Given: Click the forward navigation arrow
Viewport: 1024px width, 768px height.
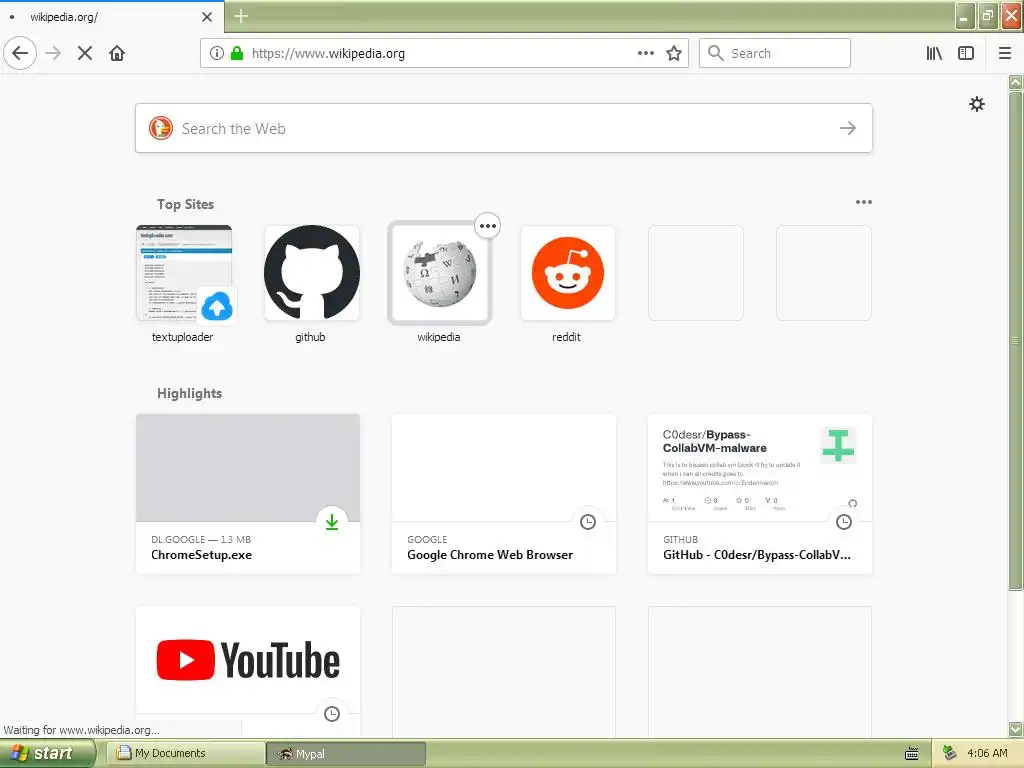Looking at the screenshot, I should coord(54,53).
